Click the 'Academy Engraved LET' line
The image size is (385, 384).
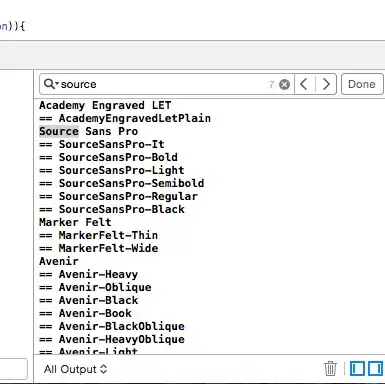[105, 105]
